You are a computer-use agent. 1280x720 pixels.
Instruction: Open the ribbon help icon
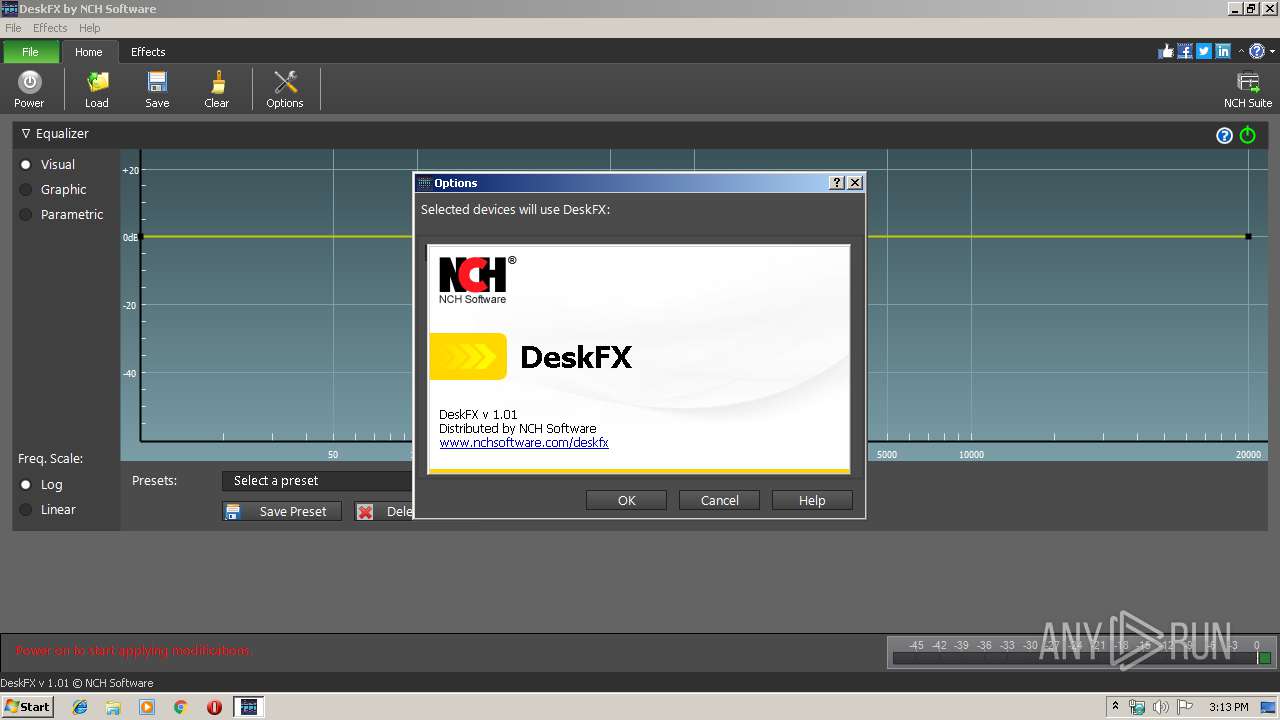(1257, 52)
